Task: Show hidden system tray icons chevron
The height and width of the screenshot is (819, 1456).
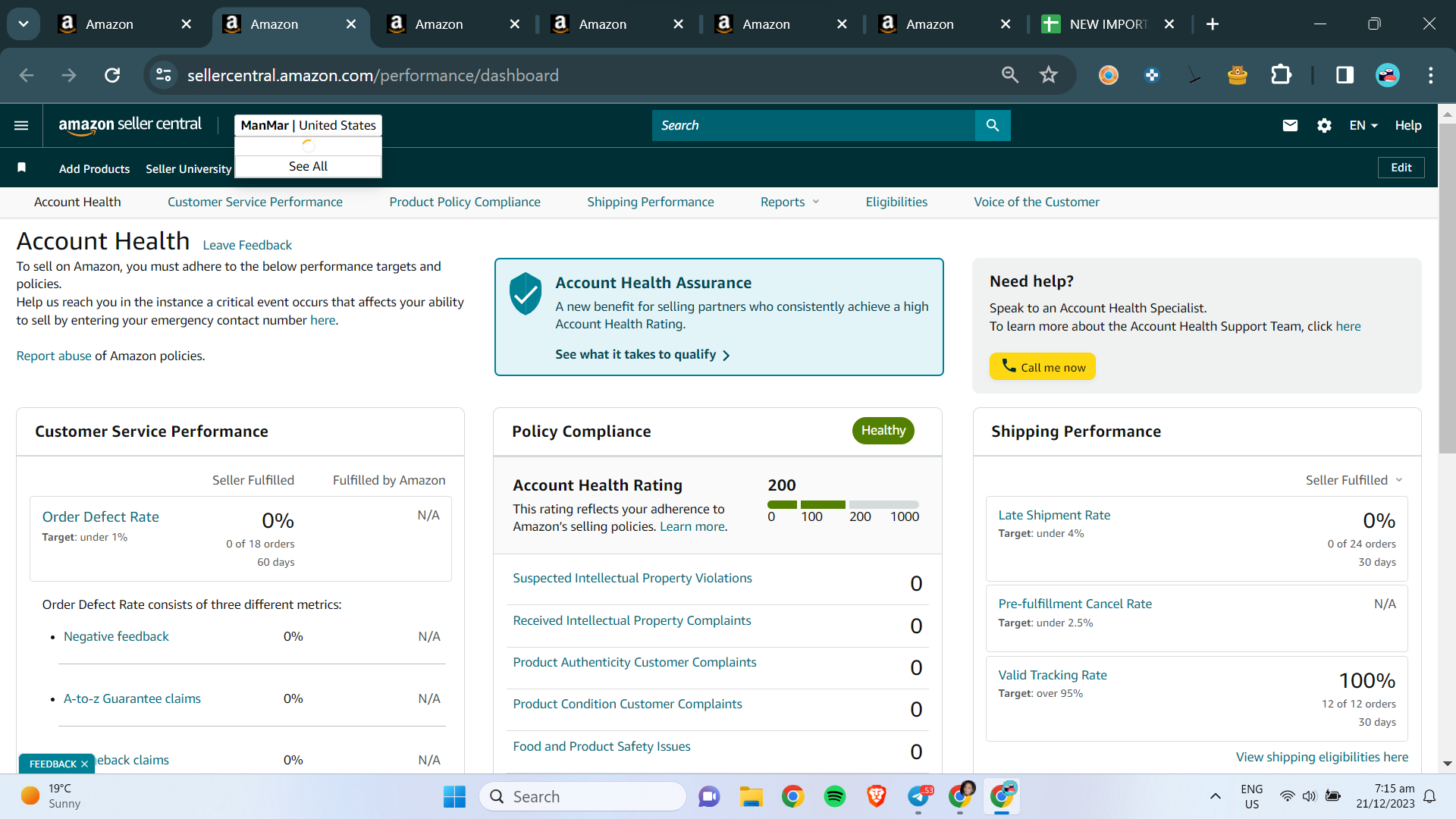Action: pos(1215,796)
